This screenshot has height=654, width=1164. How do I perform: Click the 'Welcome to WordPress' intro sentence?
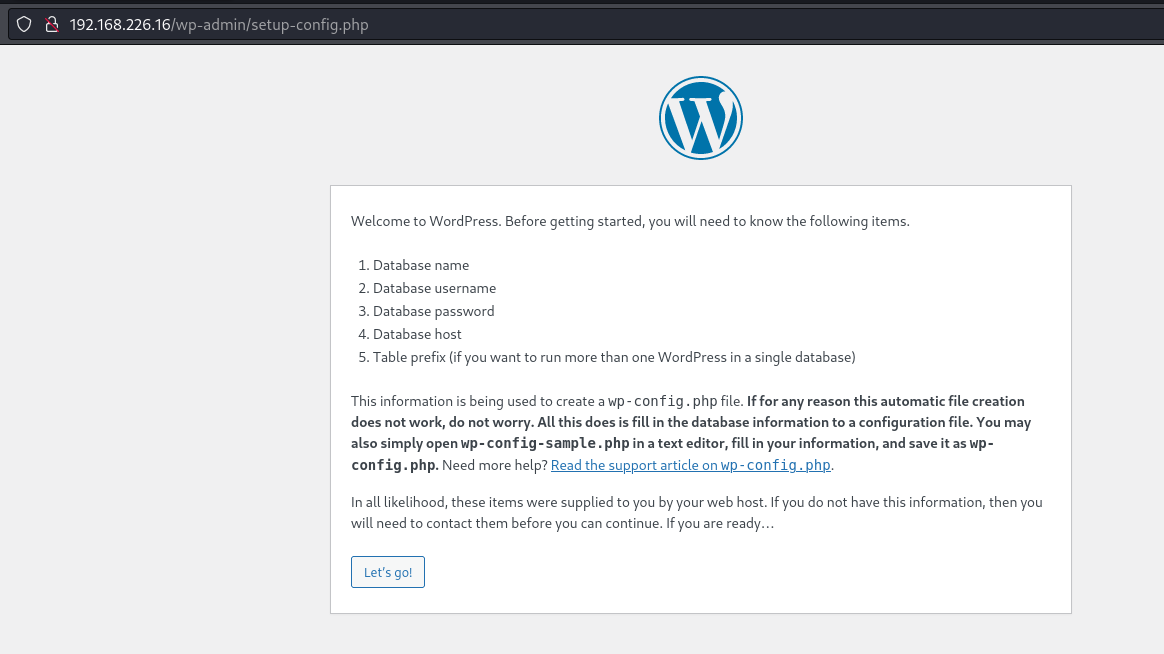coord(630,221)
